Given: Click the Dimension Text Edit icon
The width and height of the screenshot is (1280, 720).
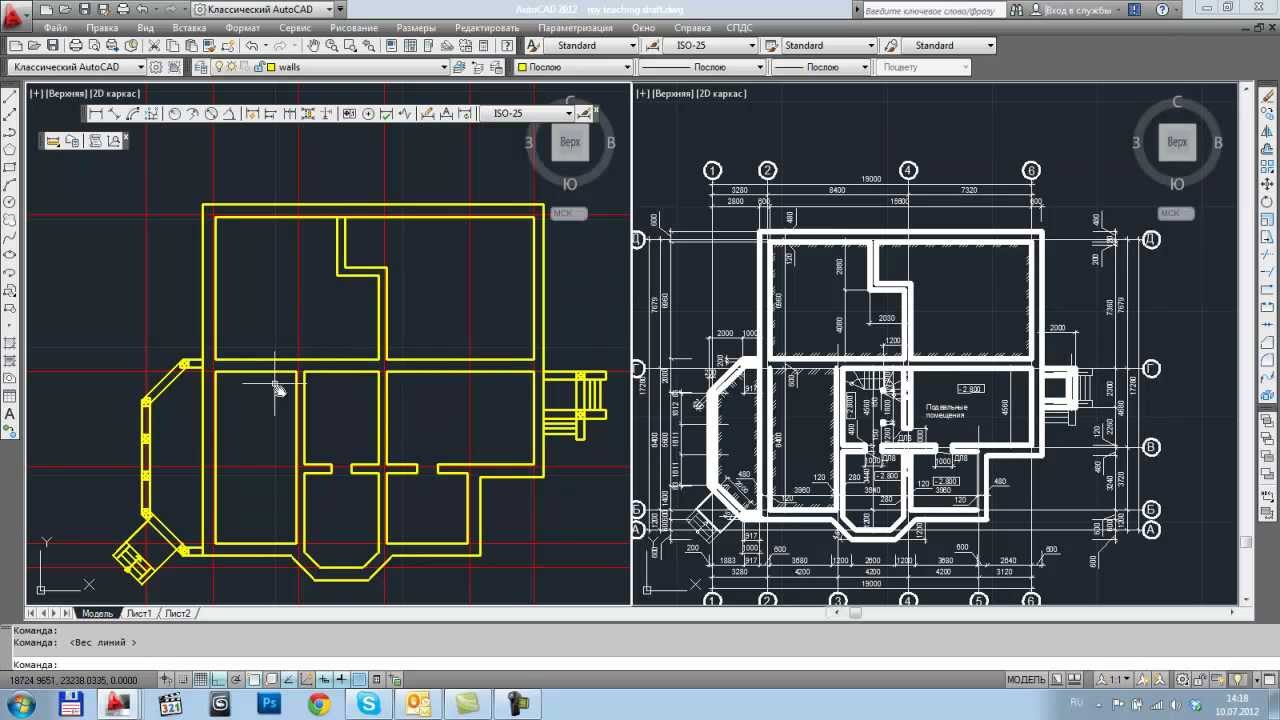Looking at the screenshot, I should 446,114.
